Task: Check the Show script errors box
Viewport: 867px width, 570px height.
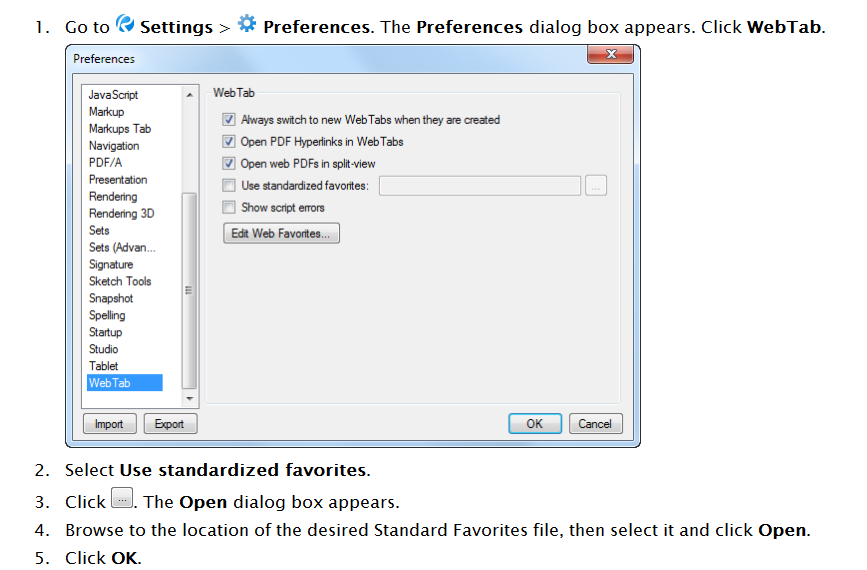Action: pyautogui.click(x=229, y=207)
